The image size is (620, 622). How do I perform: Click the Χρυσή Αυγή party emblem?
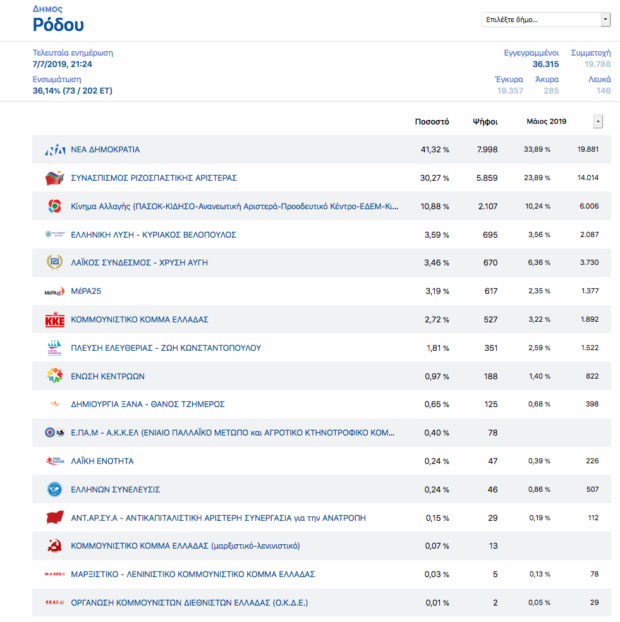tap(55, 262)
